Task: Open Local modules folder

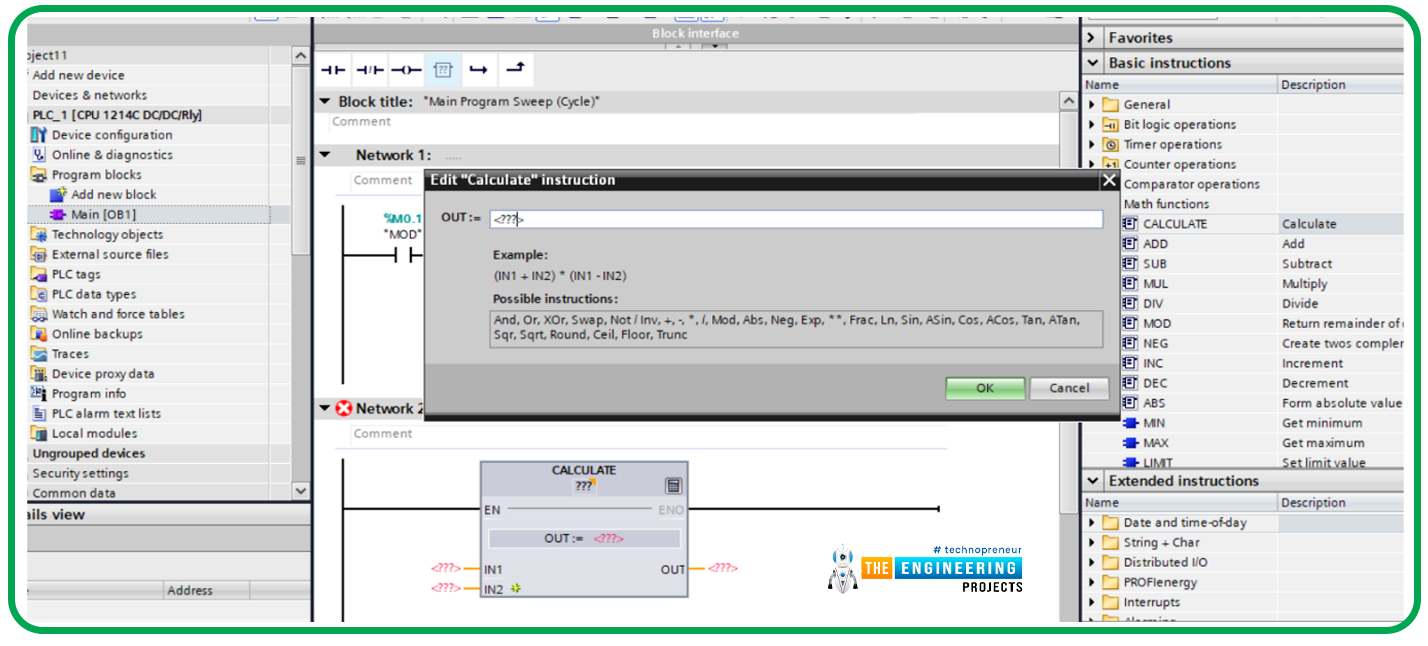Action: click(95, 434)
